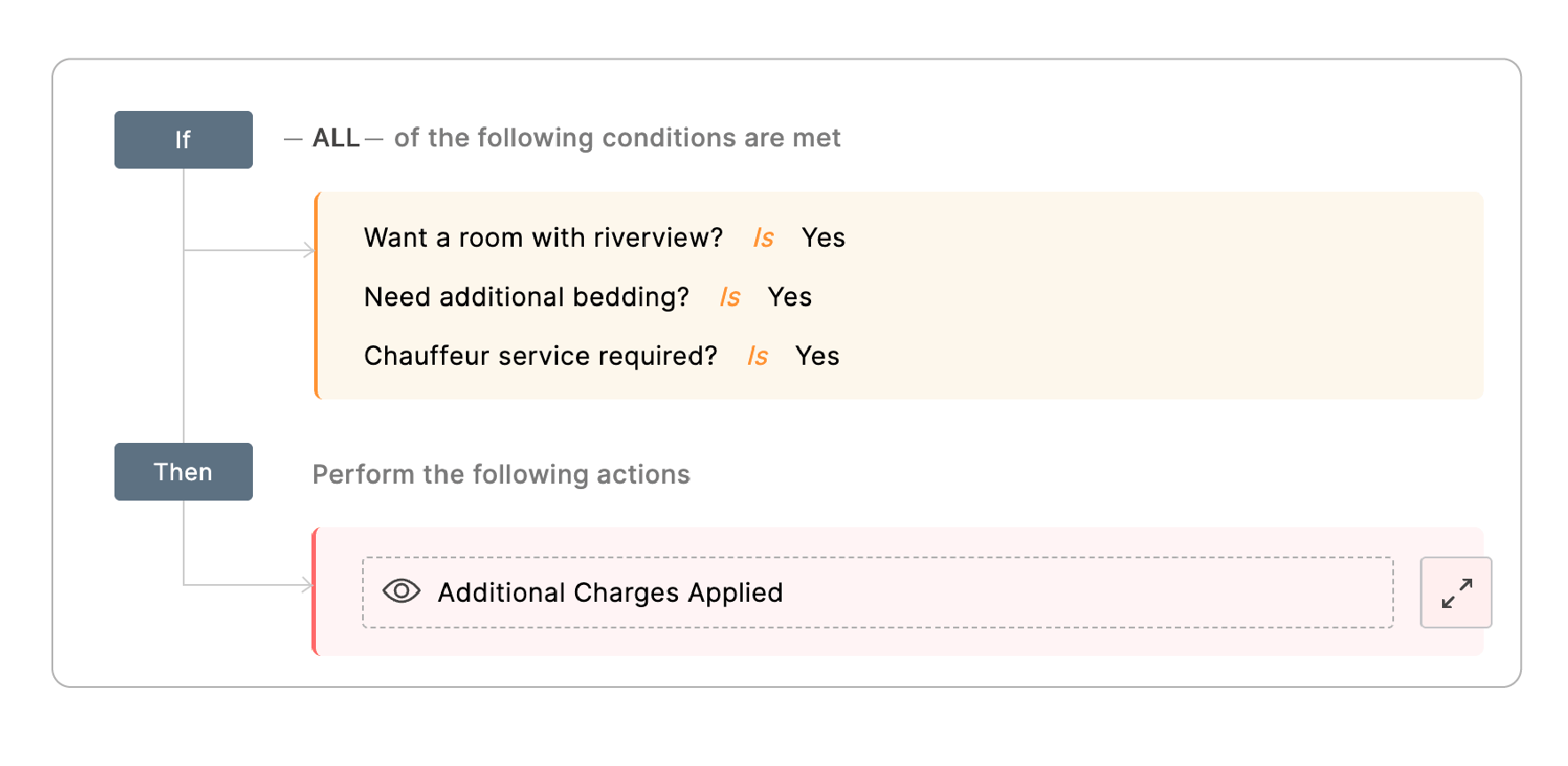This screenshot has height=766, width=1568.
Task: Select the 'Want a room with riverview?' field
Action: pyautogui.click(x=543, y=238)
